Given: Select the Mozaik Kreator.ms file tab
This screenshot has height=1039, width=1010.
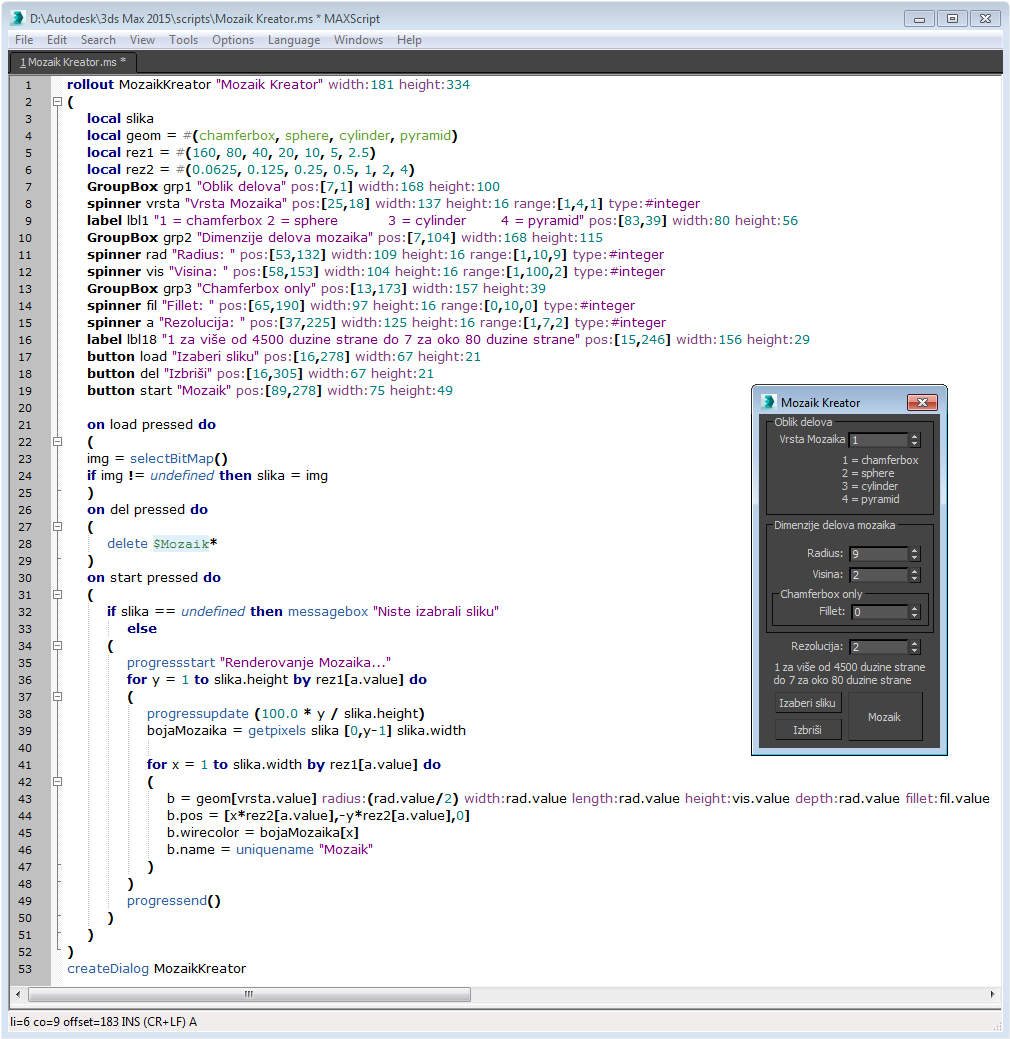Looking at the screenshot, I should [73, 62].
